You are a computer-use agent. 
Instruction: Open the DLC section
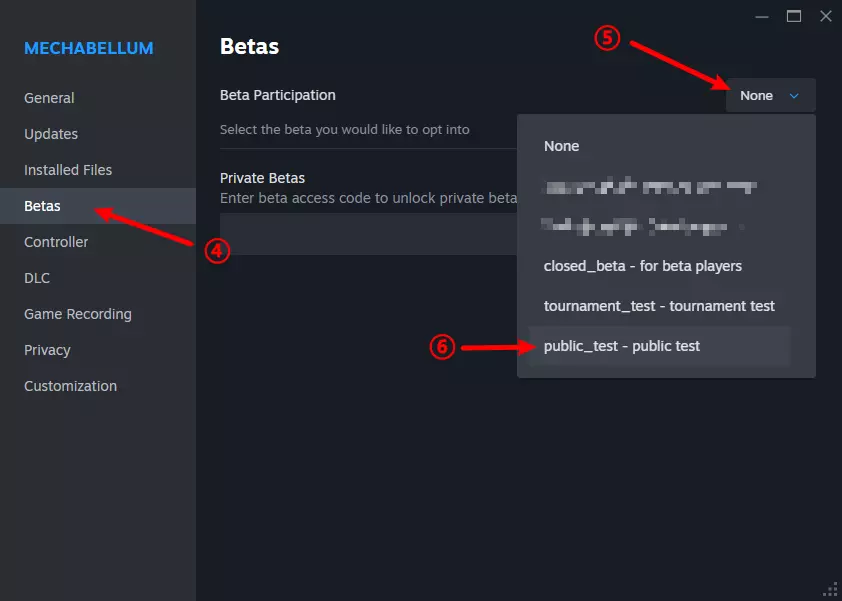[37, 278]
